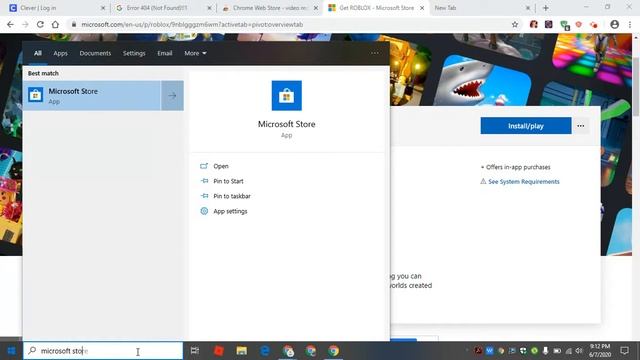Screen dimensions: 640x360
Task: Switch search filter to Documents
Action: [x=95, y=53]
